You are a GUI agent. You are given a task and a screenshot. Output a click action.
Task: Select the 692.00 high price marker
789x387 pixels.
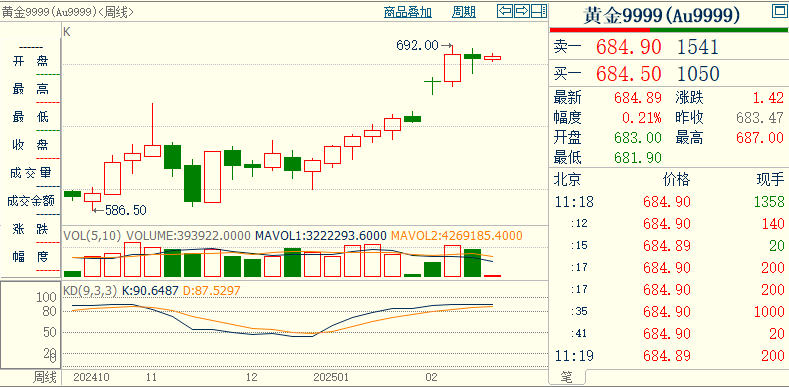click(417, 45)
